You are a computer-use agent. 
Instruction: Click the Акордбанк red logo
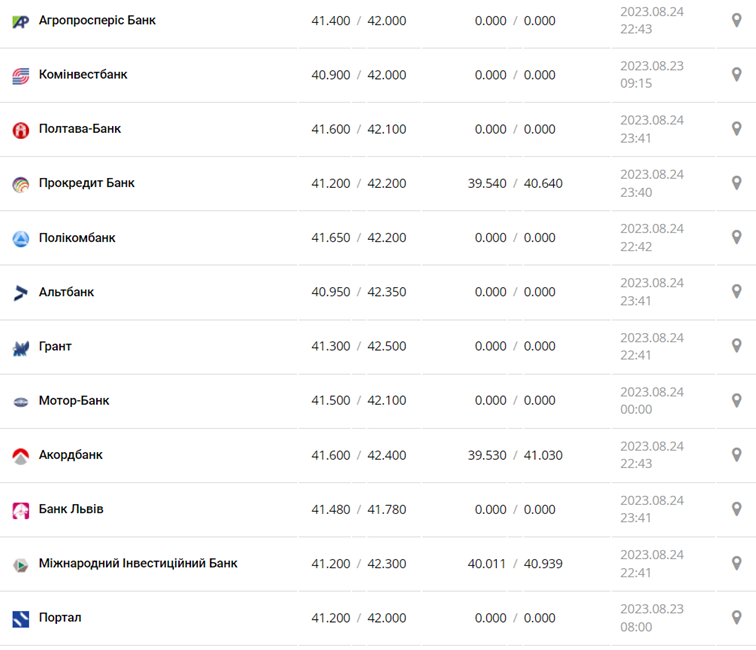[21, 456]
